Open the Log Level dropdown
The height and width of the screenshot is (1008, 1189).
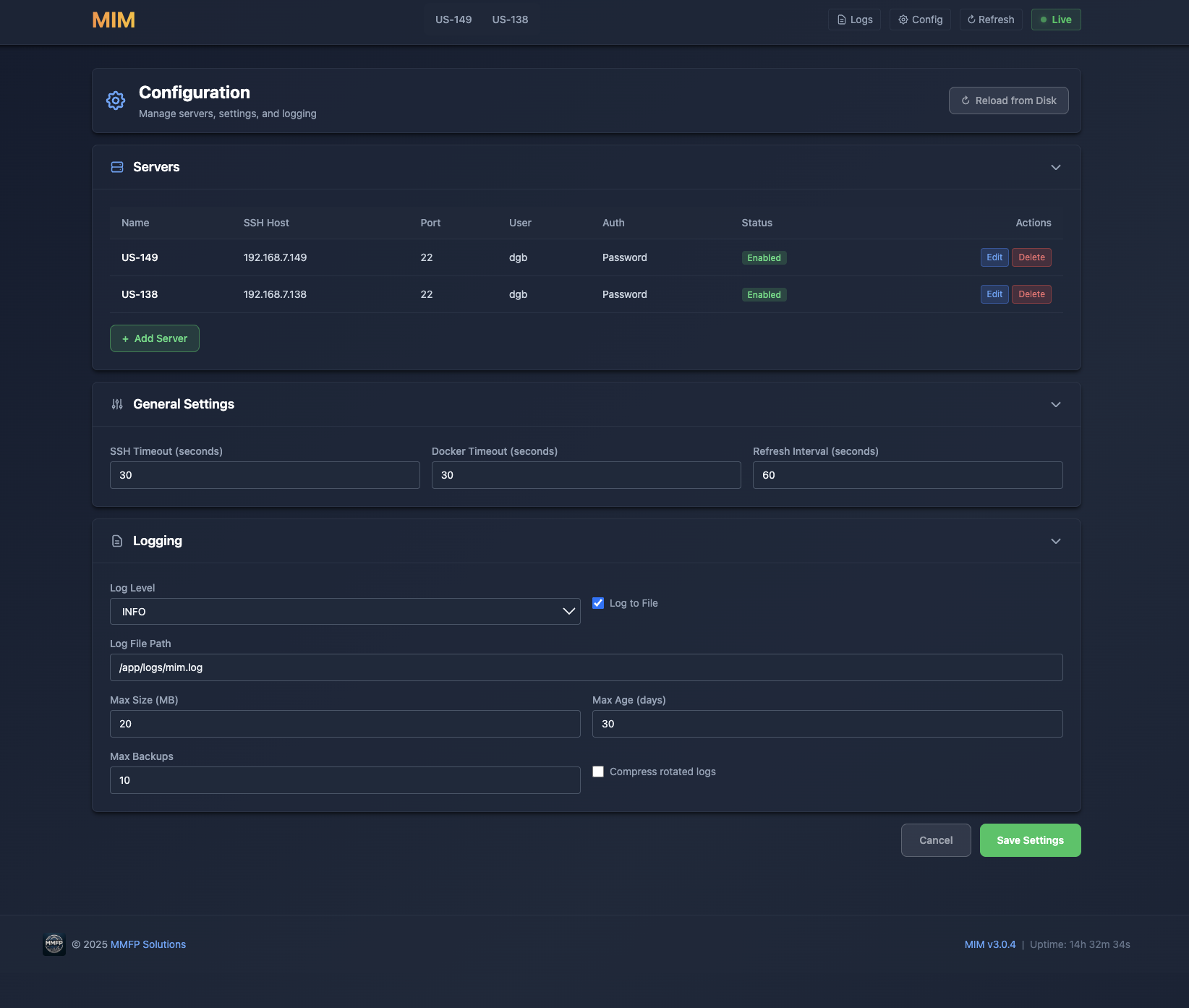344,611
